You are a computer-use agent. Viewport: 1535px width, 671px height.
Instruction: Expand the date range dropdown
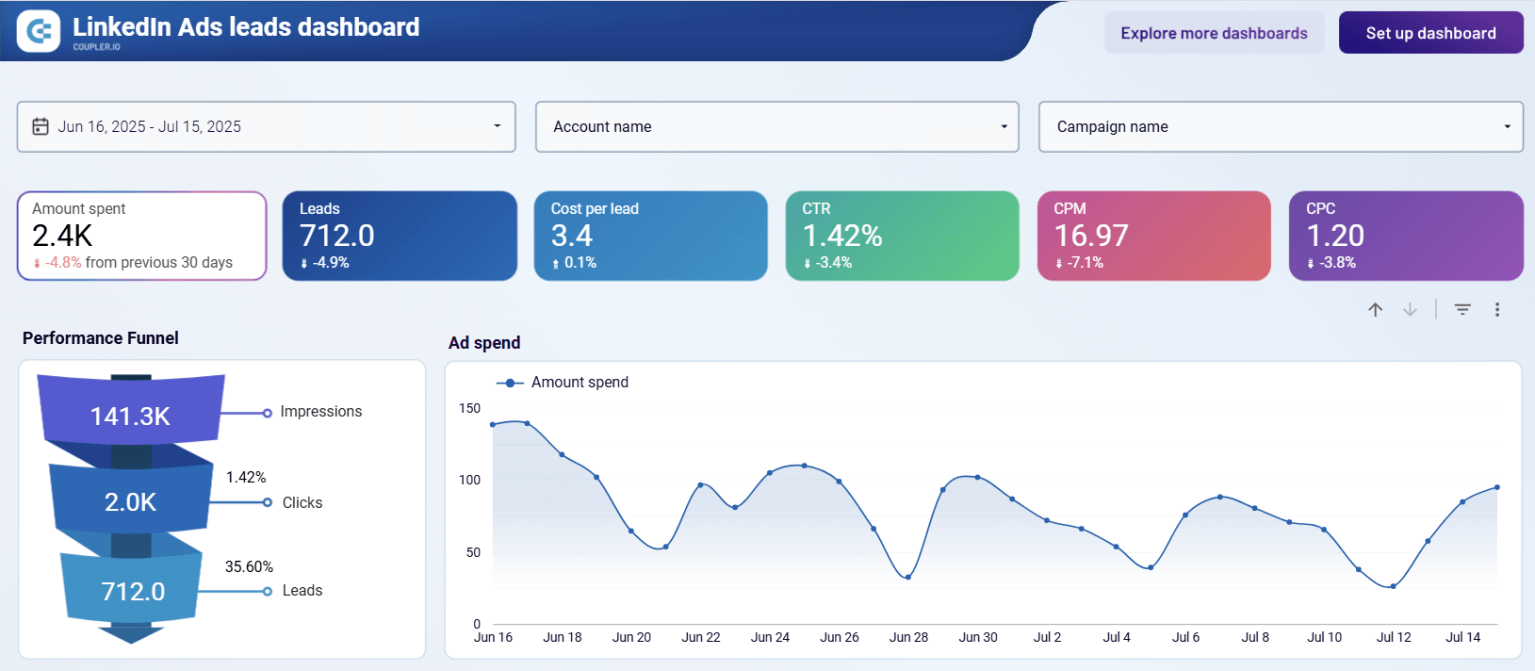click(497, 127)
